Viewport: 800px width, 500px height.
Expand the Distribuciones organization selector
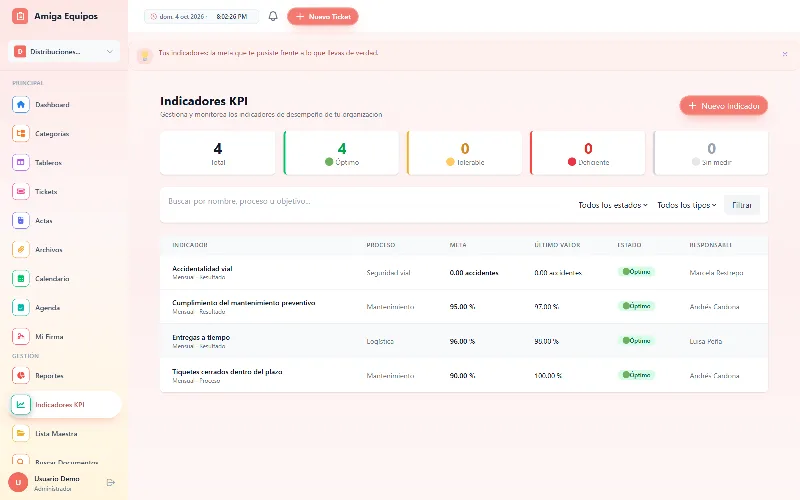(x=64, y=52)
